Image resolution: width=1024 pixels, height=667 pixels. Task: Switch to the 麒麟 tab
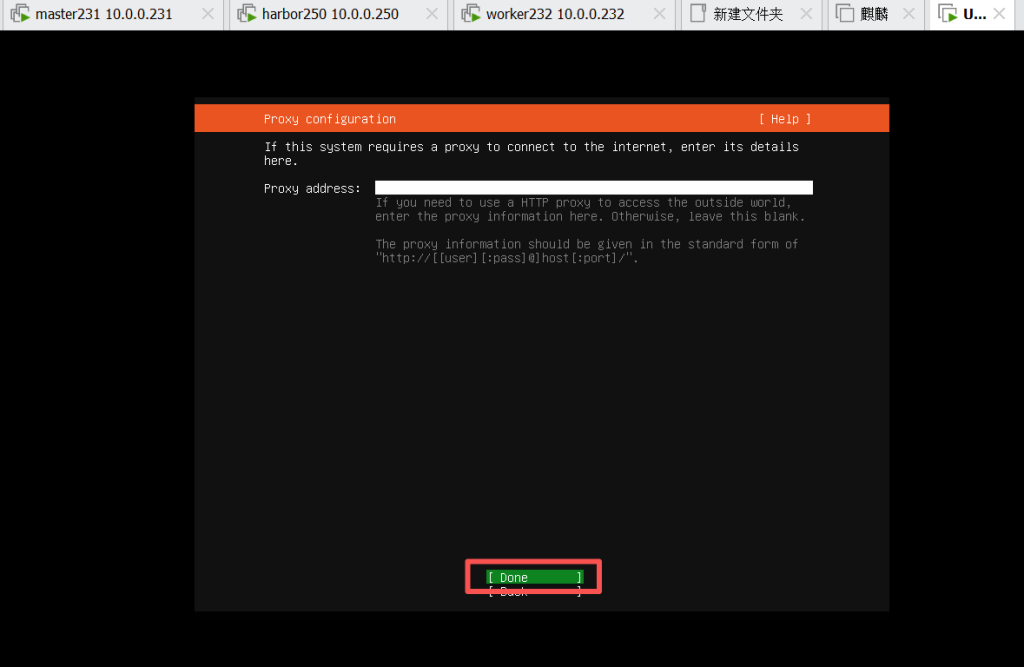874,14
